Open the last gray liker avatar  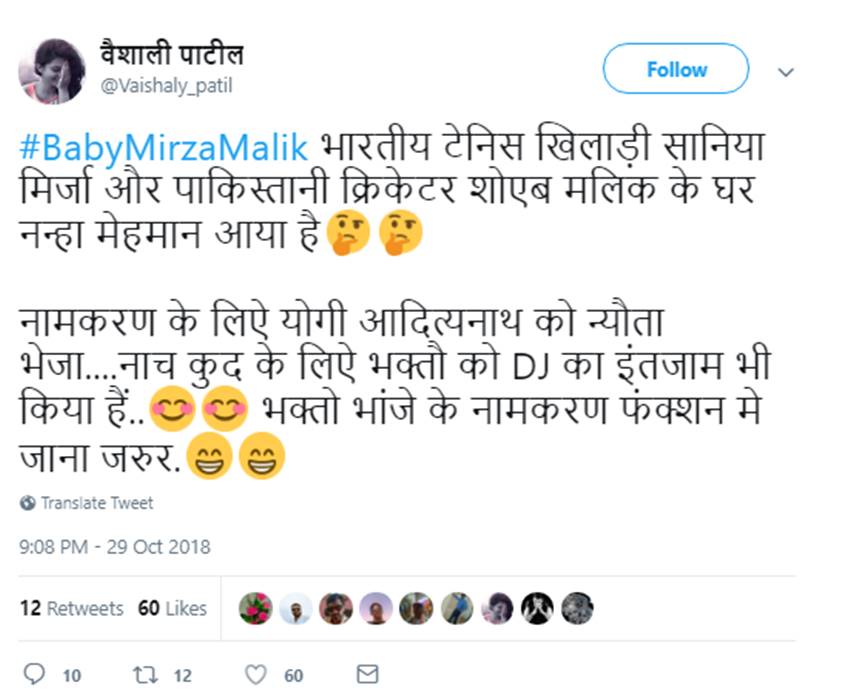577,608
